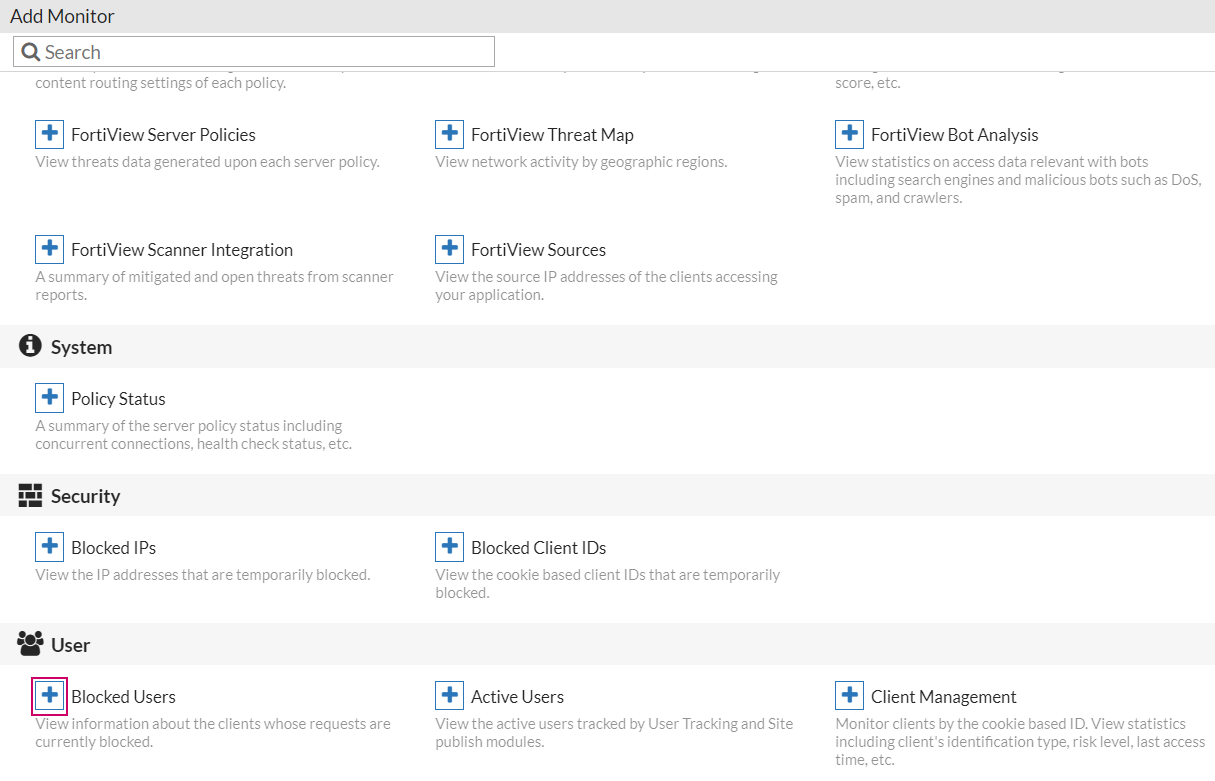Click the plus icon for FortiView Server Policies
This screenshot has width=1215, height=781.
click(49, 134)
